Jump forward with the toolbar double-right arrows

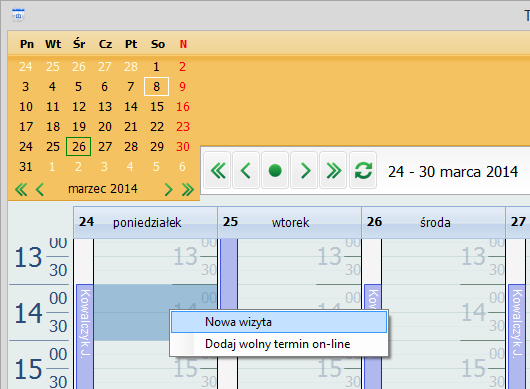pyautogui.click(x=333, y=170)
